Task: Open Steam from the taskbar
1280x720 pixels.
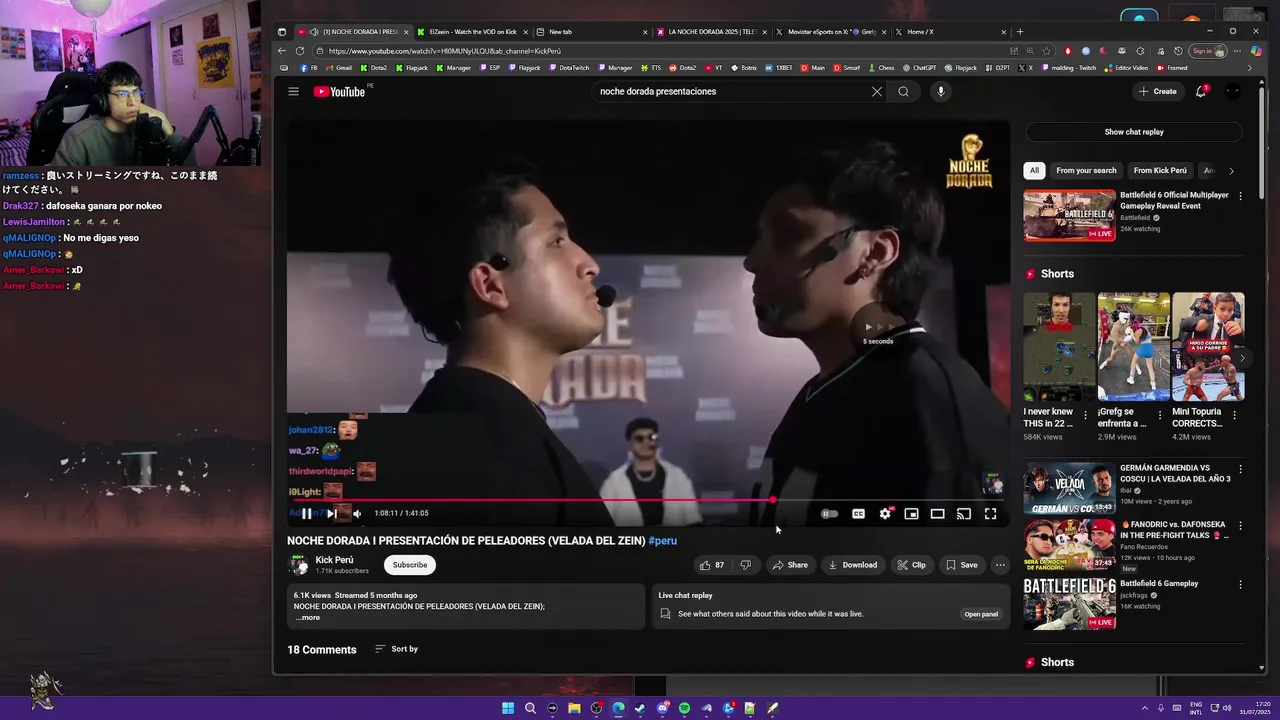Action: 640,708
